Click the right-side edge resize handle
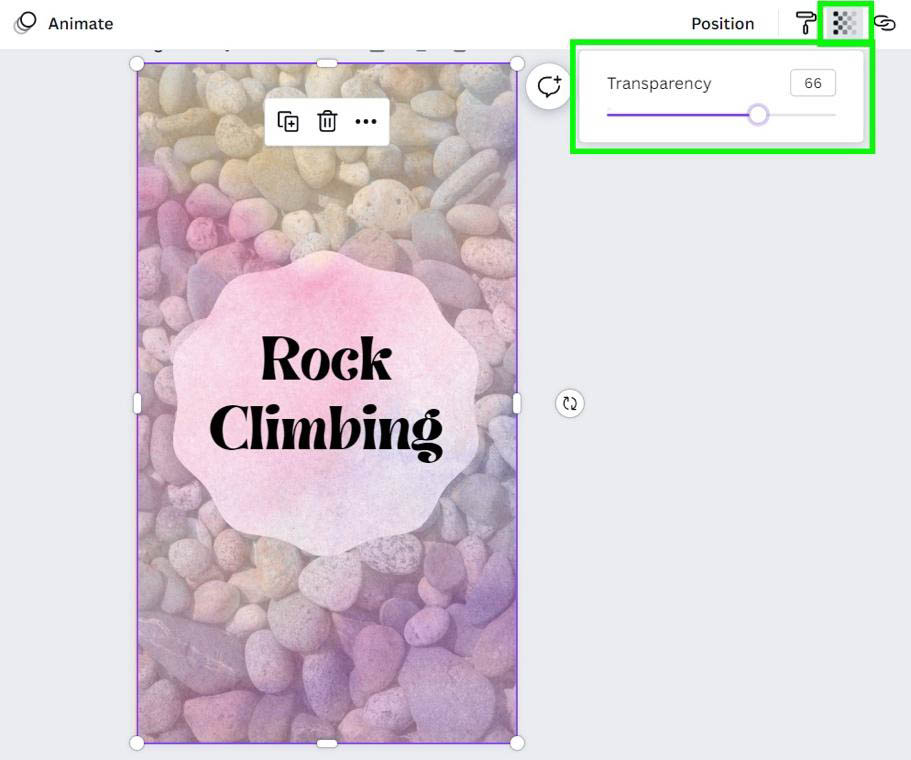This screenshot has width=911, height=760. pyautogui.click(x=517, y=403)
